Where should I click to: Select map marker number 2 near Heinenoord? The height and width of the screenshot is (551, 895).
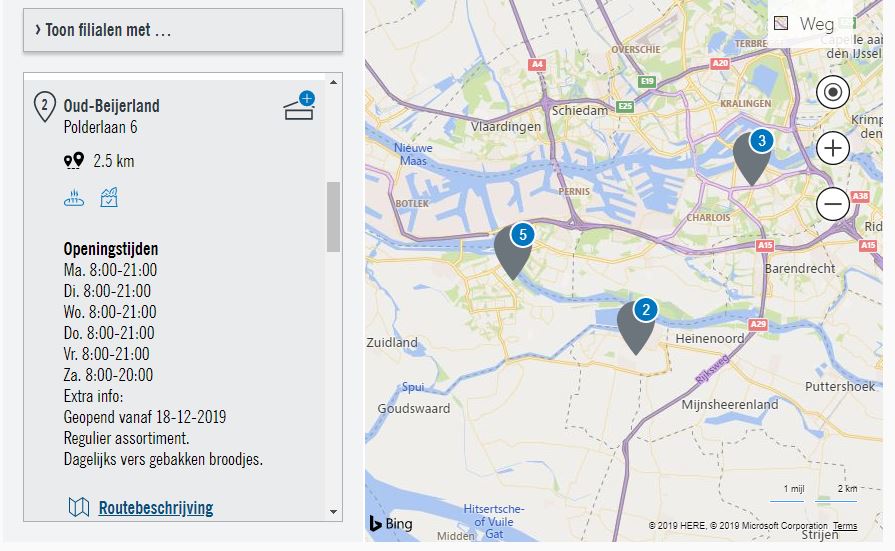click(x=636, y=327)
